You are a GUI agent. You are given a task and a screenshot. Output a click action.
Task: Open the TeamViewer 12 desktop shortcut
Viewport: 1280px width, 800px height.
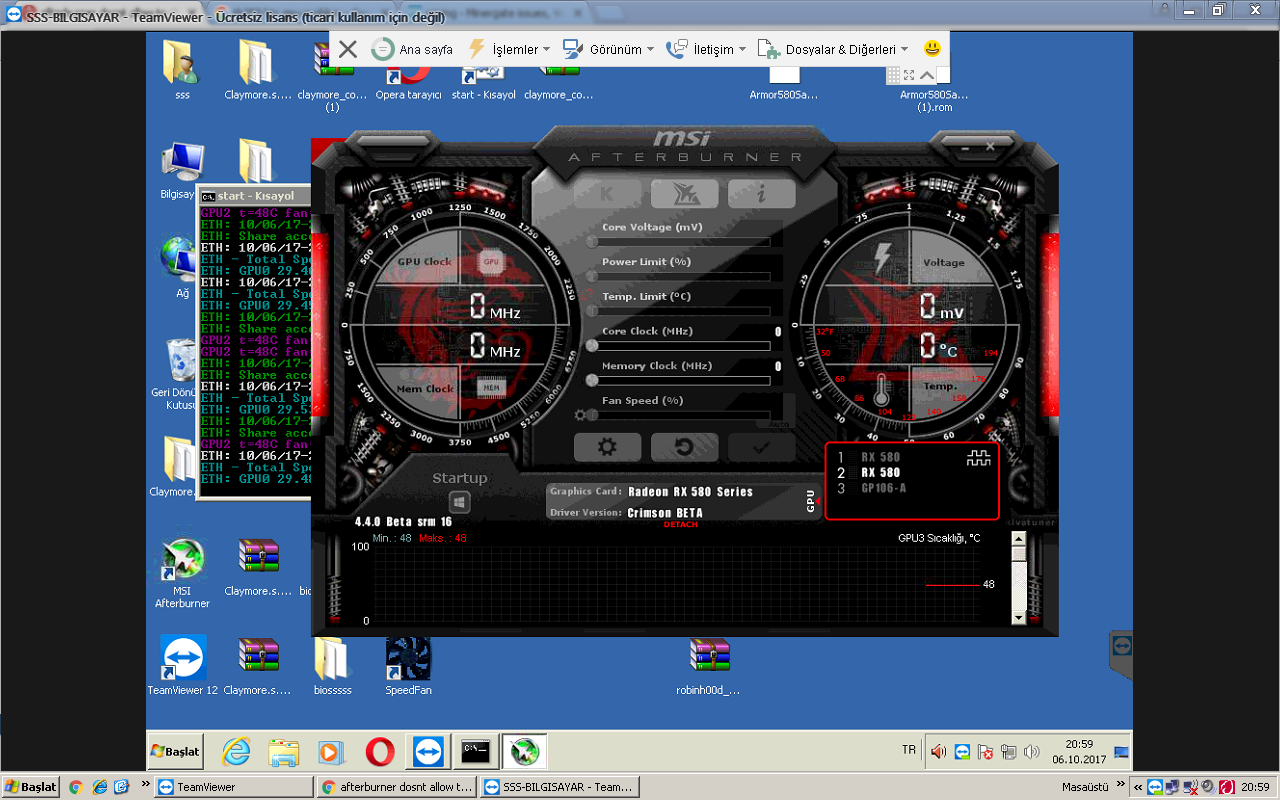click(182, 665)
